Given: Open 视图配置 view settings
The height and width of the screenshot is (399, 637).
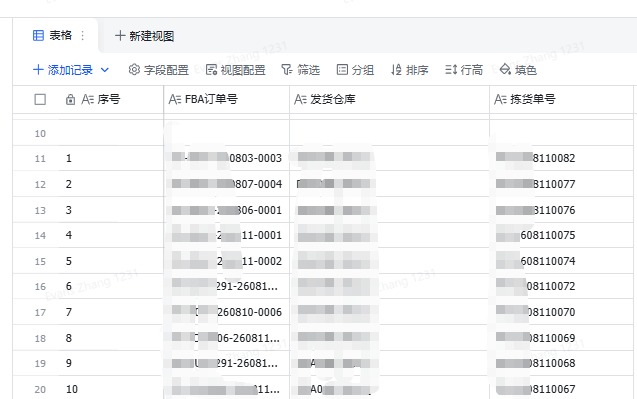Looking at the screenshot, I should [236, 70].
